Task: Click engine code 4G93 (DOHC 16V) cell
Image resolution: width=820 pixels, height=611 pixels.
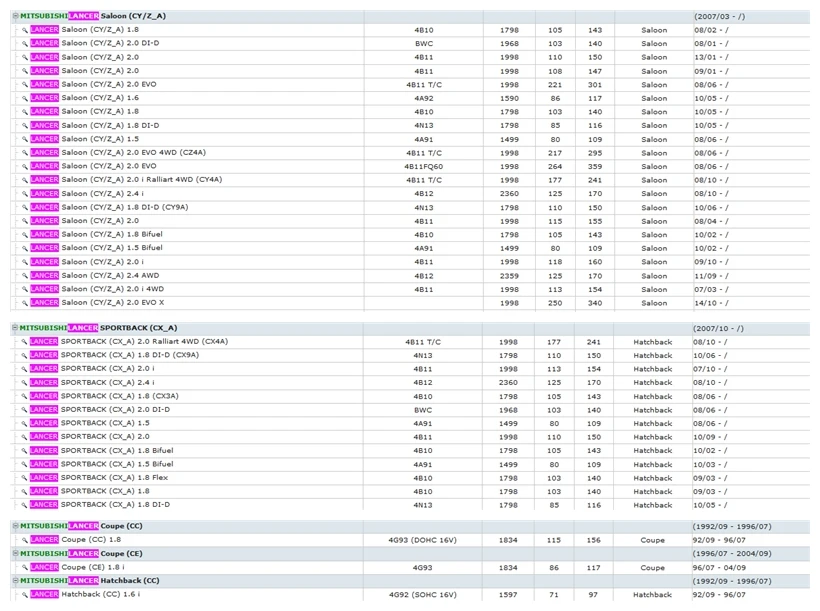Action: [423, 540]
